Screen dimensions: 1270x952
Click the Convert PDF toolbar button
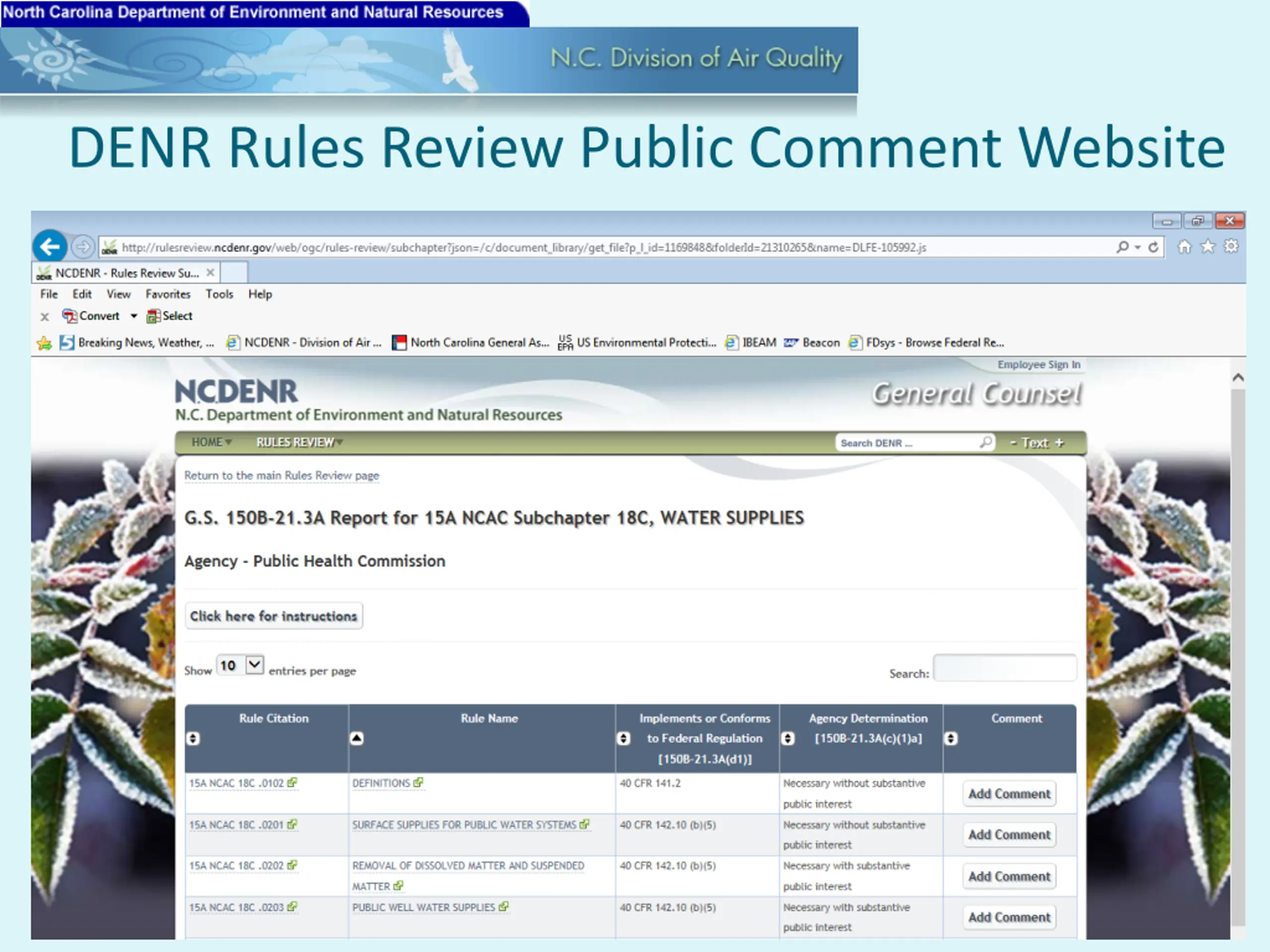pyautogui.click(x=91, y=316)
